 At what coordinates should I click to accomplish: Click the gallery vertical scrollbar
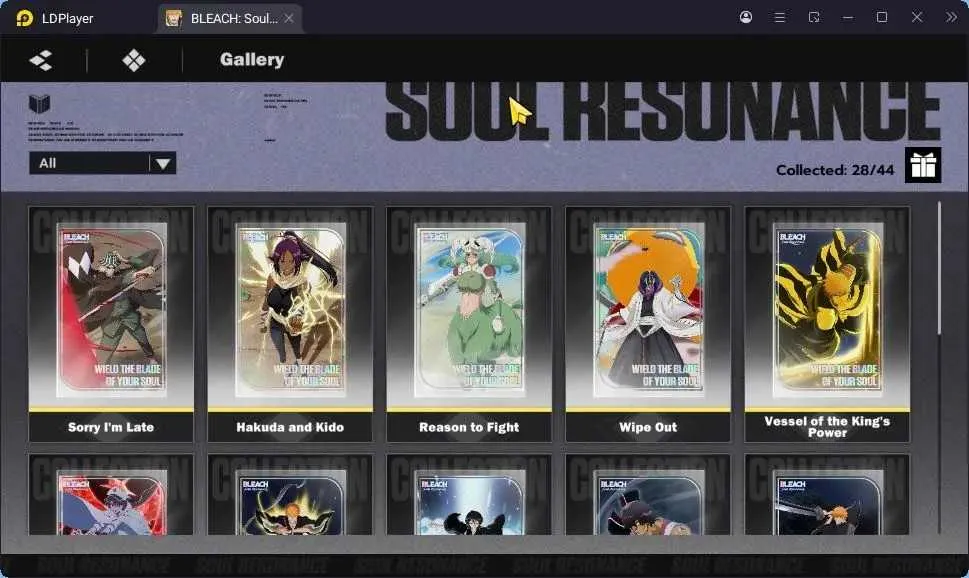coord(939,268)
